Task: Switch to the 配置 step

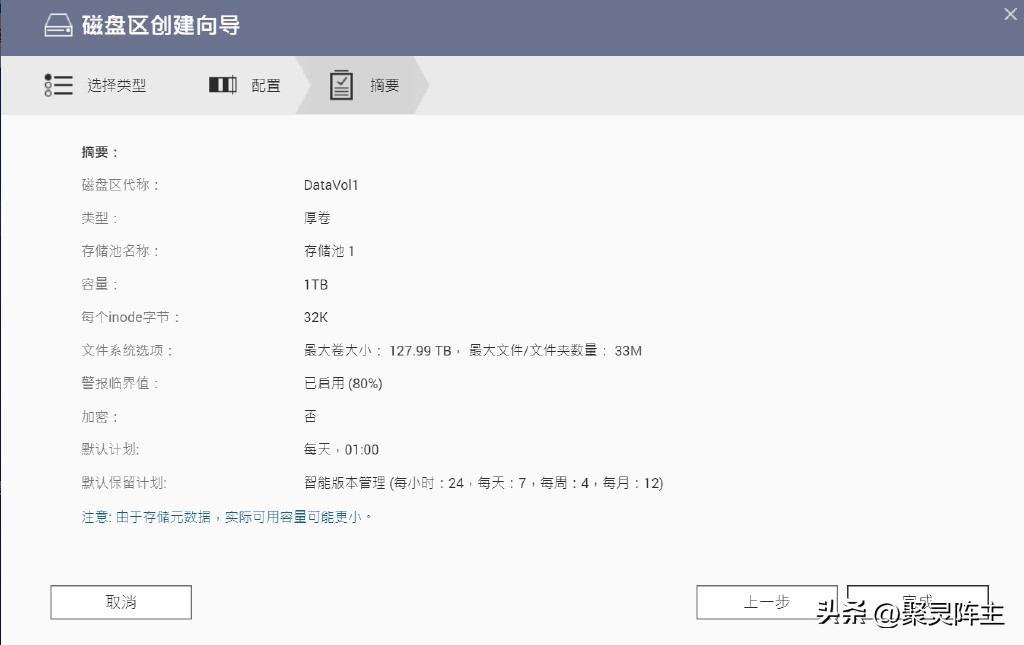Action: point(264,85)
